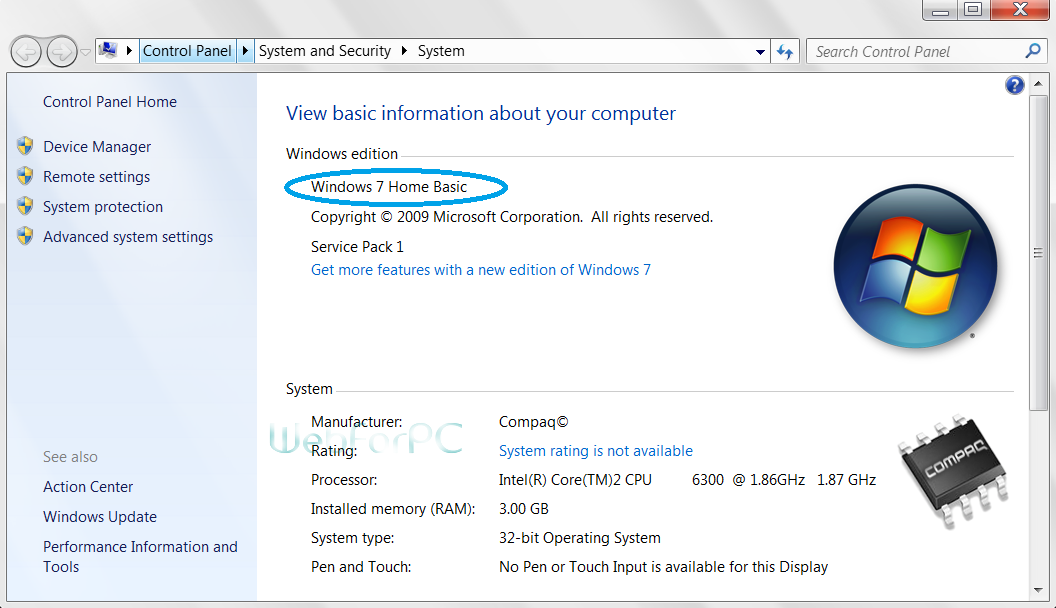The height and width of the screenshot is (608, 1056).
Task: Open Device Manager
Action: pos(97,147)
